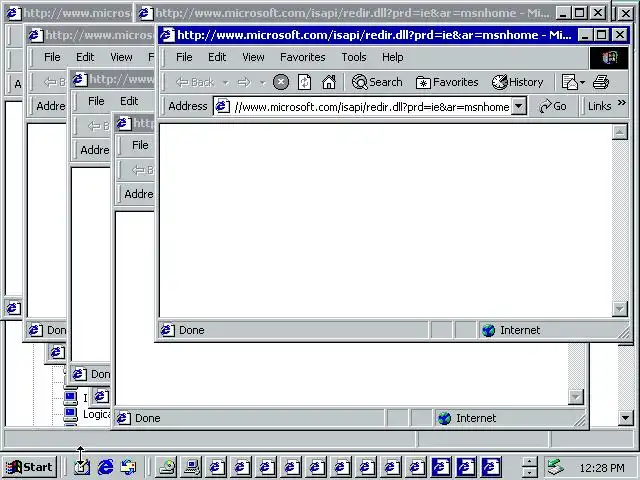Image resolution: width=640 pixels, height=480 pixels.
Task: Click the "Done" text in the front status bar
Action: (191, 330)
